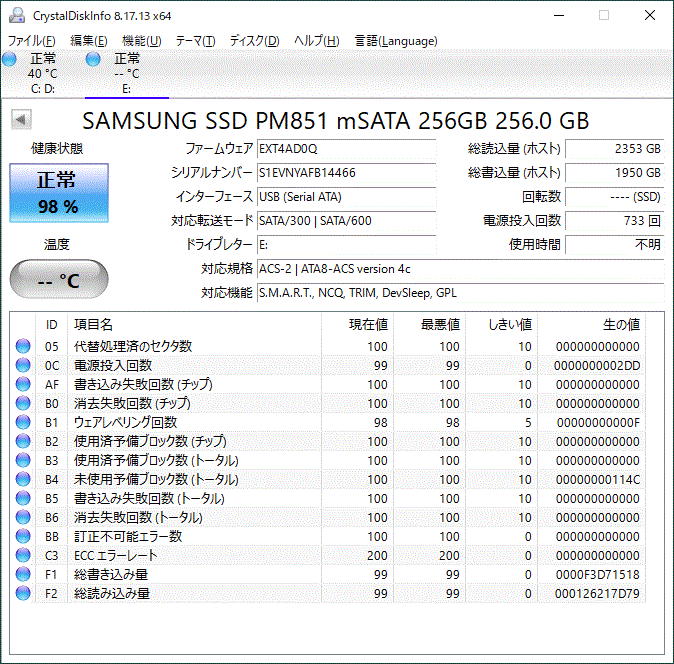Select the 書き込み失敗回数 (チップ) row name
The width and height of the screenshot is (674, 664).
click(x=143, y=384)
